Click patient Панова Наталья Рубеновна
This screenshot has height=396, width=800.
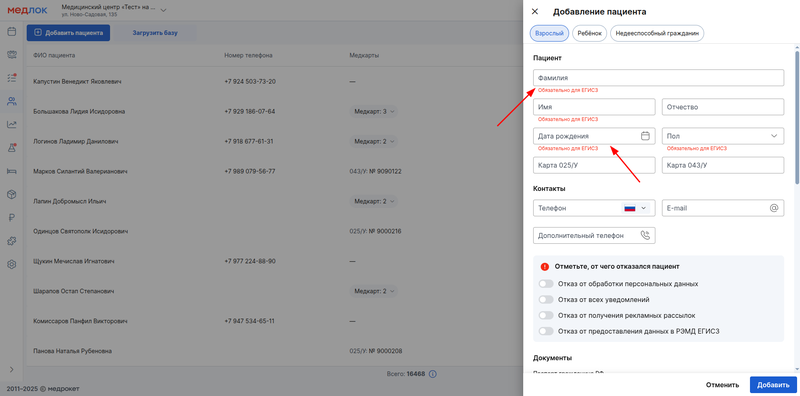click(72, 351)
